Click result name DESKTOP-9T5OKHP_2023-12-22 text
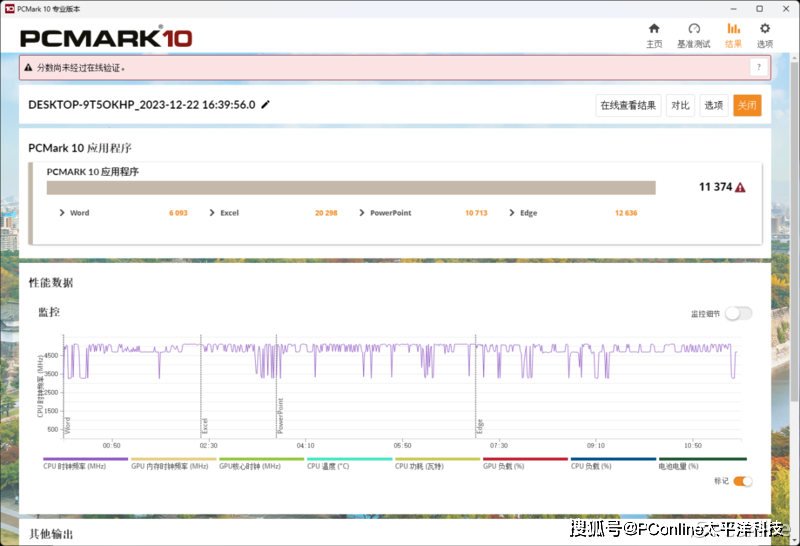The image size is (800, 546). point(142,105)
